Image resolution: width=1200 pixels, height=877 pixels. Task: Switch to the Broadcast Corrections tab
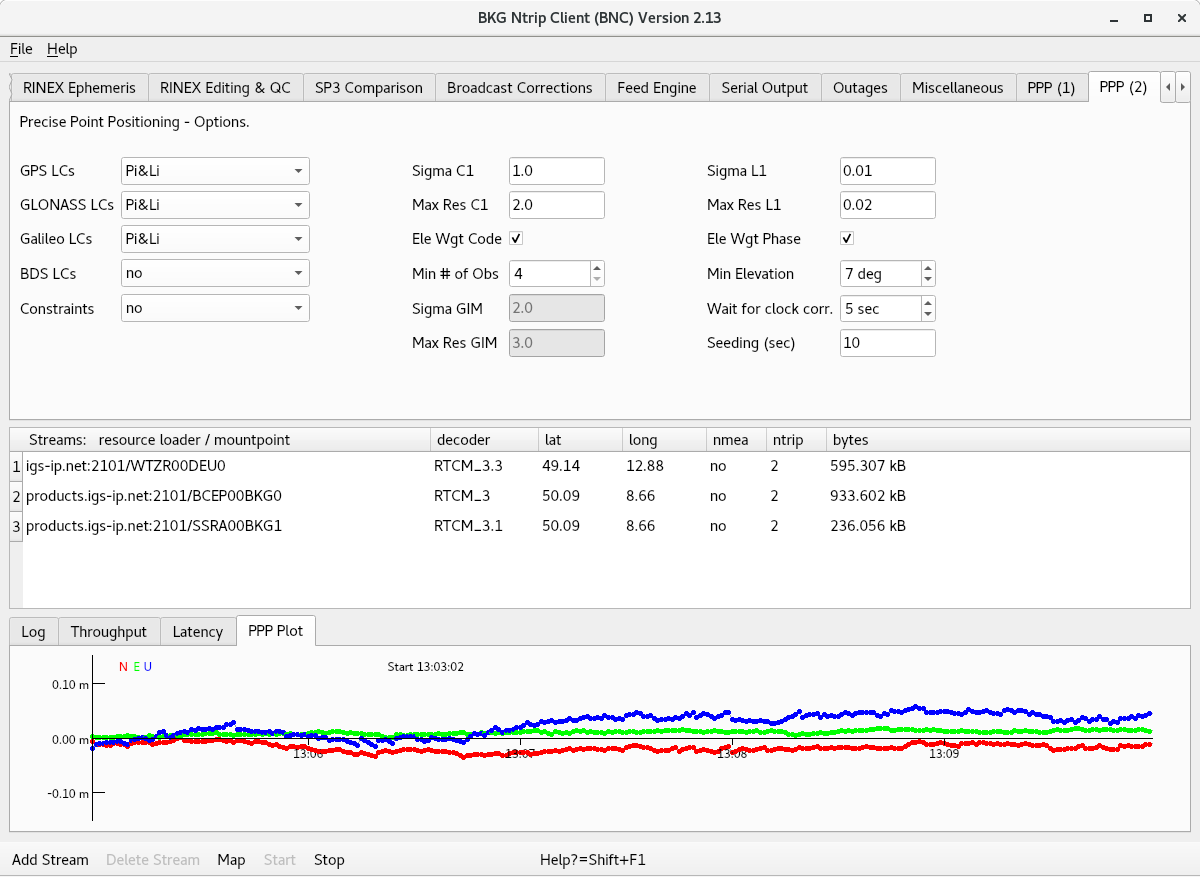click(x=519, y=88)
